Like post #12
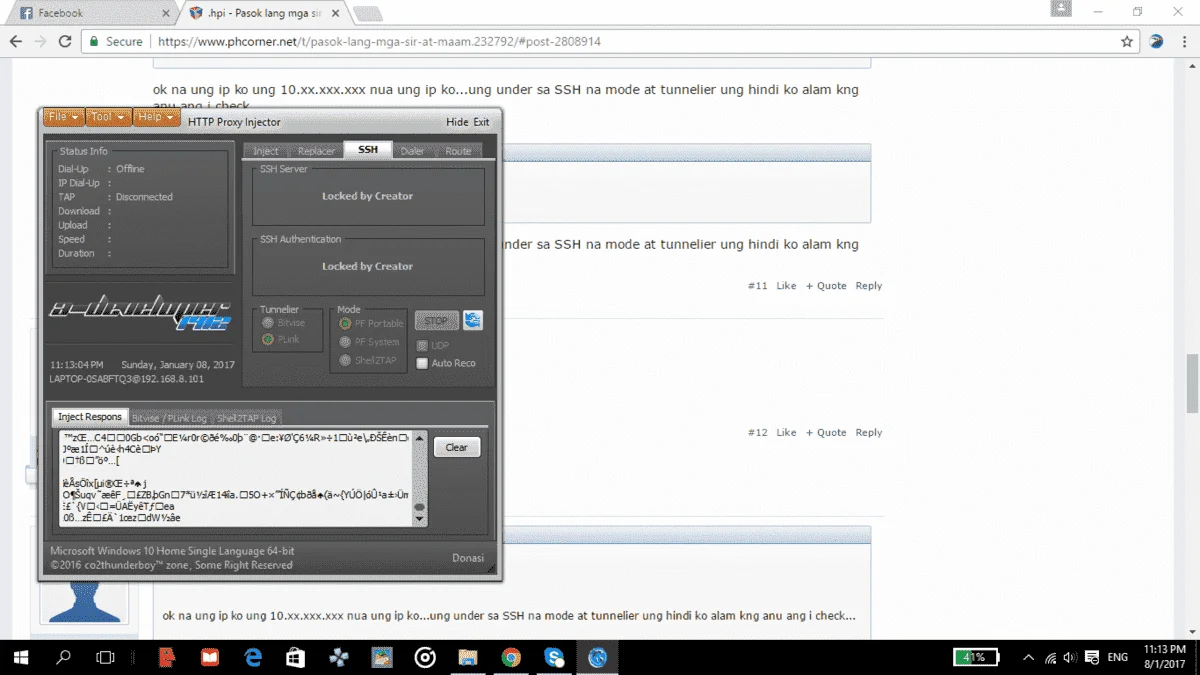1200x675 pixels. click(x=786, y=433)
